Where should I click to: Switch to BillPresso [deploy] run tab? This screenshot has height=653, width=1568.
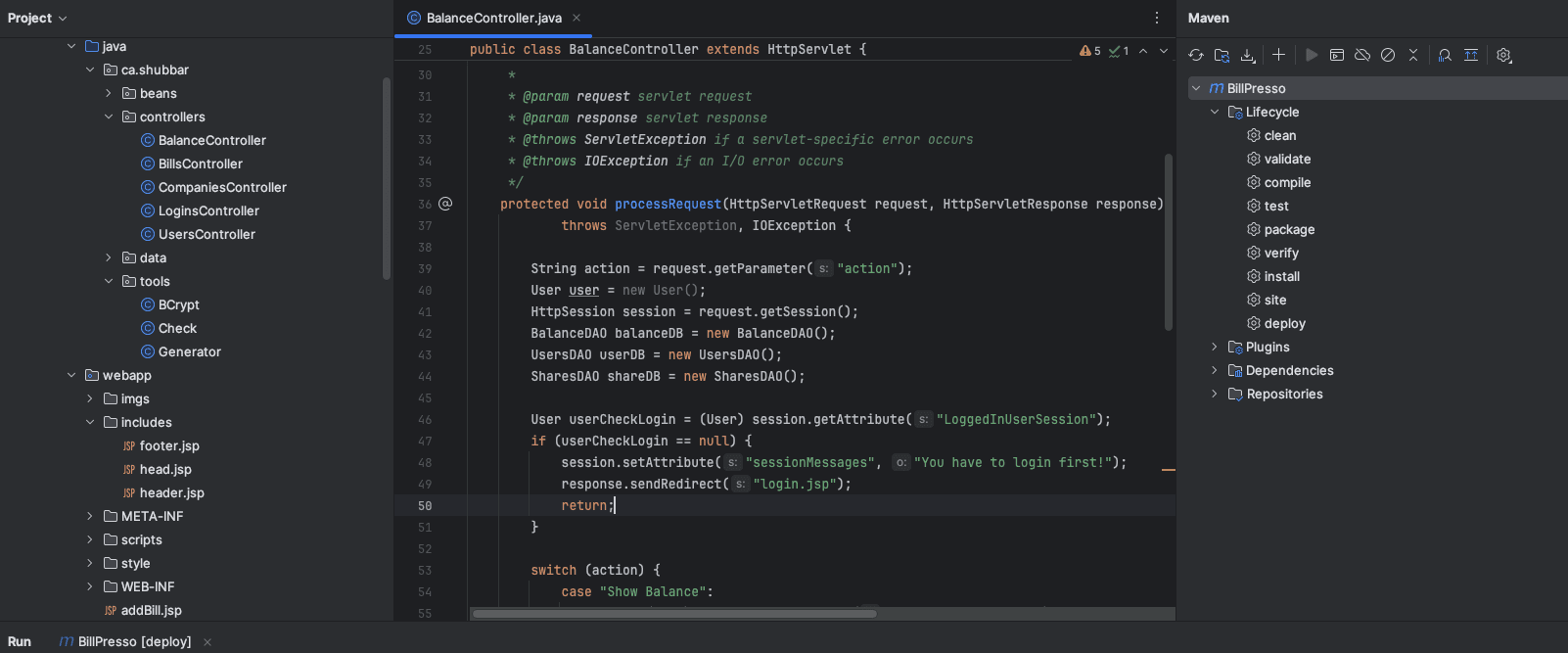(134, 642)
